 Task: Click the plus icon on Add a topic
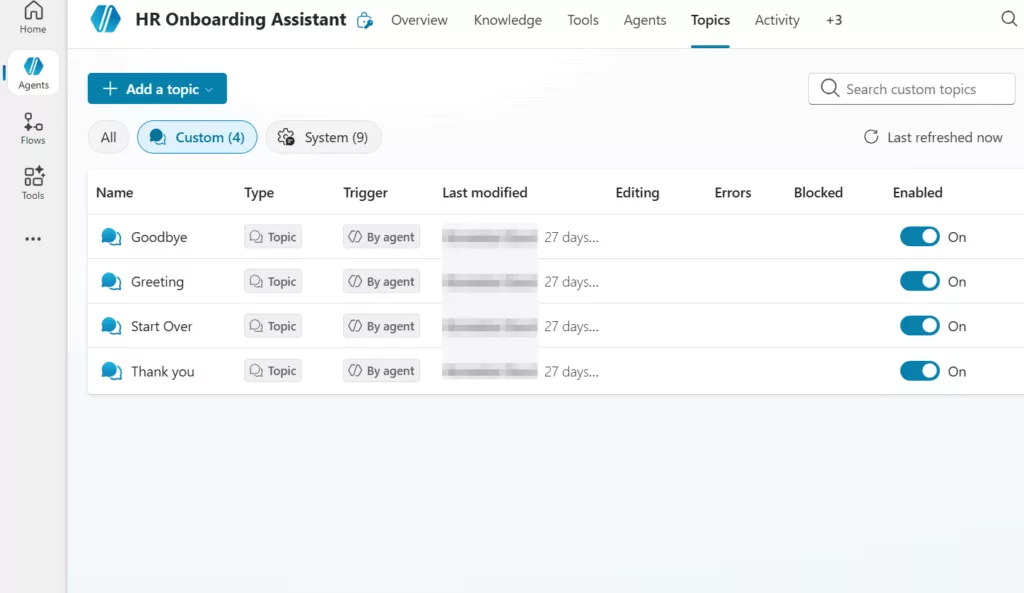click(x=110, y=89)
